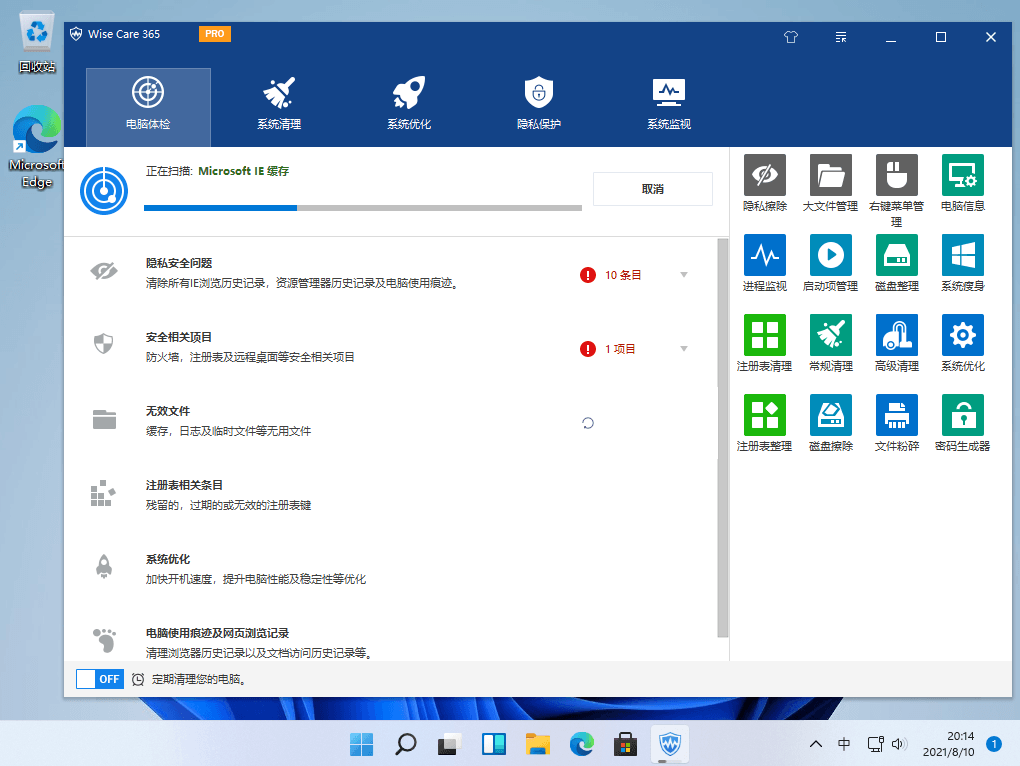Expand the 安全相关项目 results arrow
This screenshot has height=766, width=1020.
[684, 349]
